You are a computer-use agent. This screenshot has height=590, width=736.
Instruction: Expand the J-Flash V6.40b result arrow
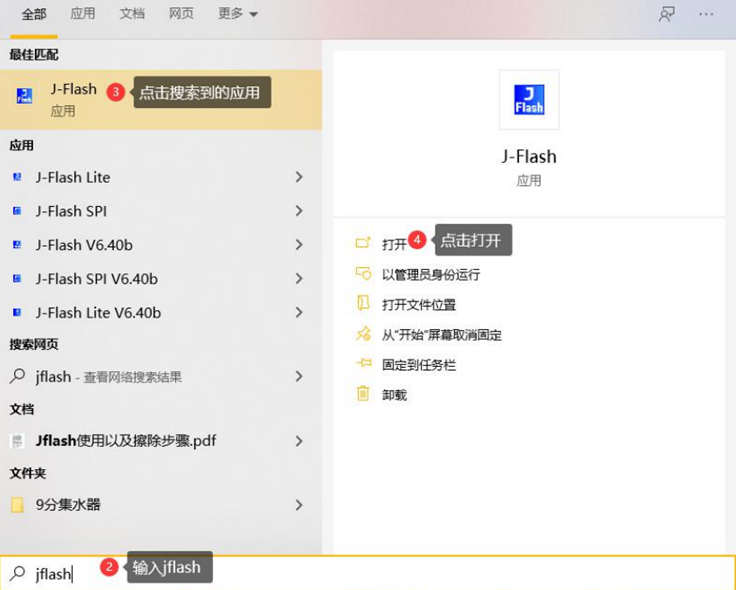(299, 245)
